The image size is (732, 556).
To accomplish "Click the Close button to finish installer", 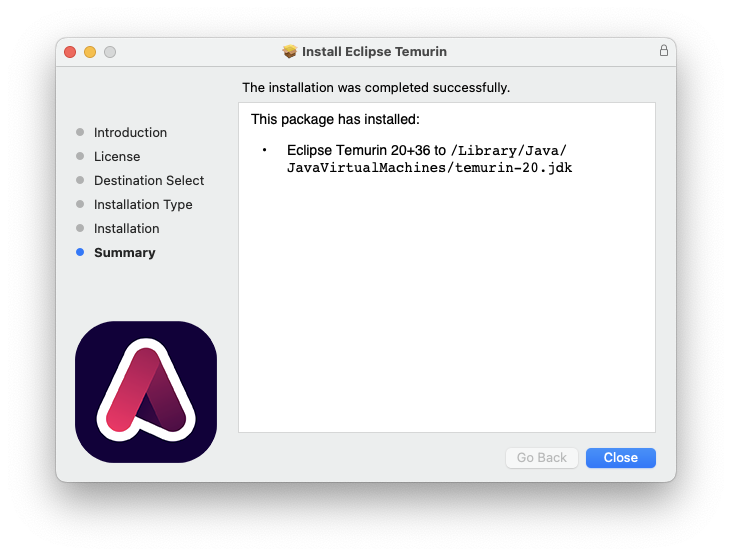I will [x=620, y=457].
